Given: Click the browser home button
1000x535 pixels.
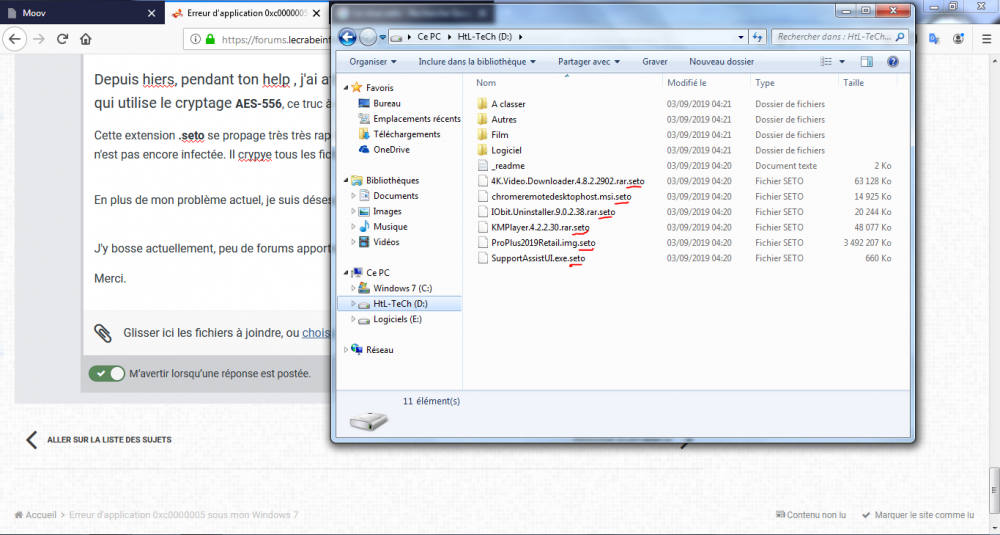Looking at the screenshot, I should pos(85,39).
